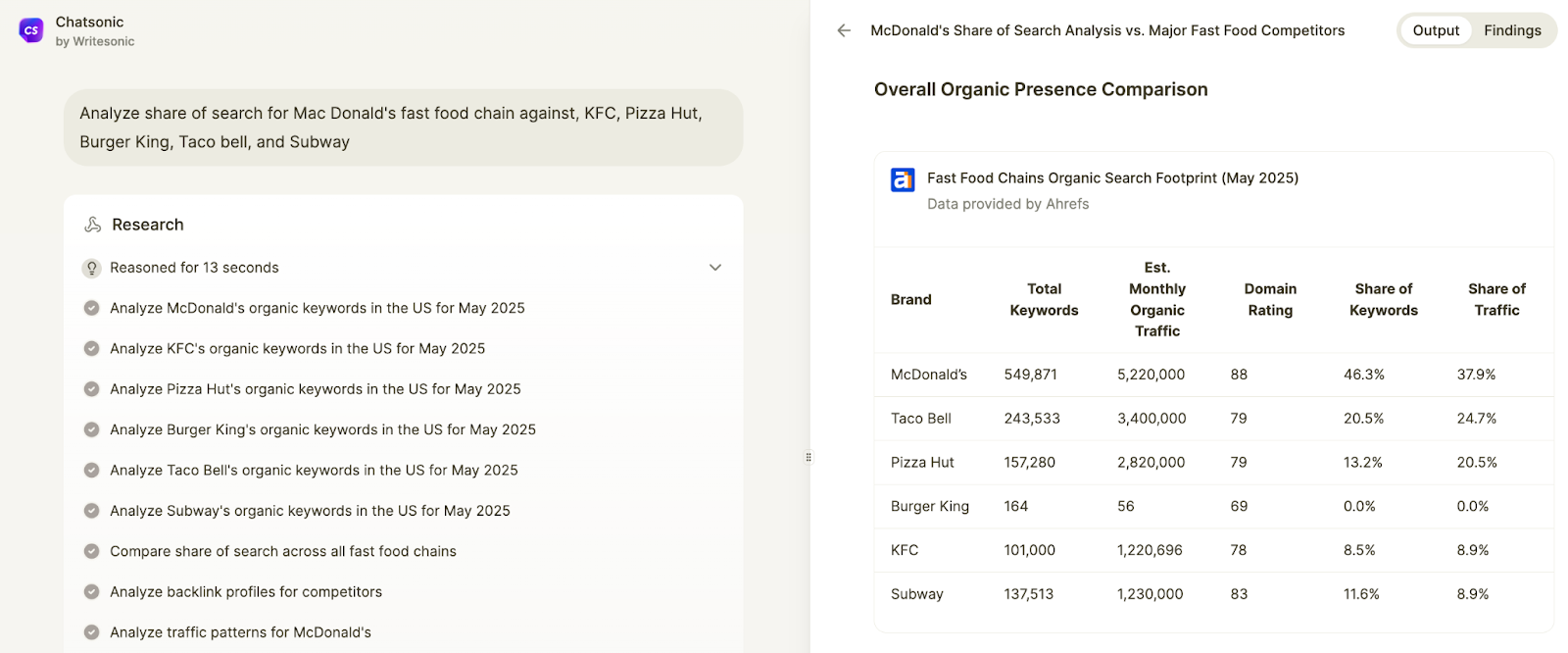Click the McDonald's Share of Search Analysis title
This screenshot has width=1568, height=653.
click(1107, 30)
